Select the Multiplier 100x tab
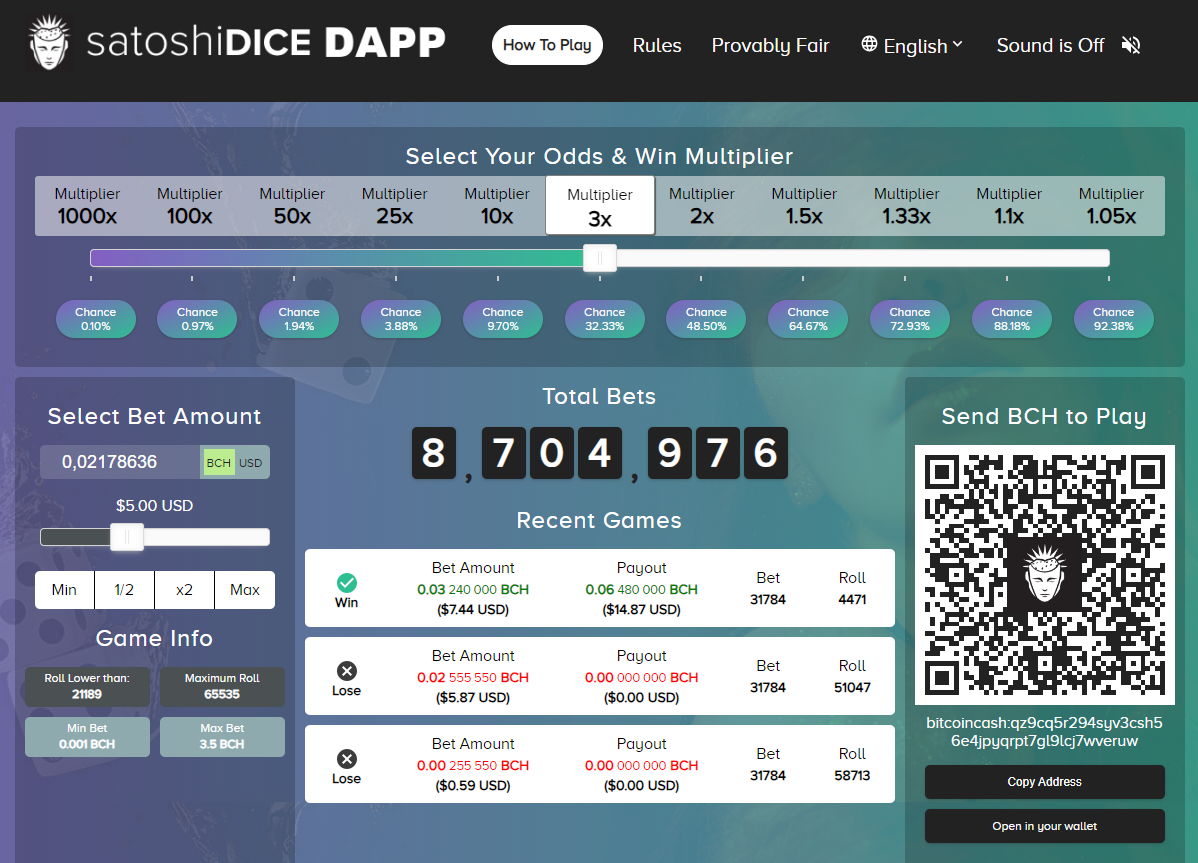The width and height of the screenshot is (1198, 863). tap(189, 206)
